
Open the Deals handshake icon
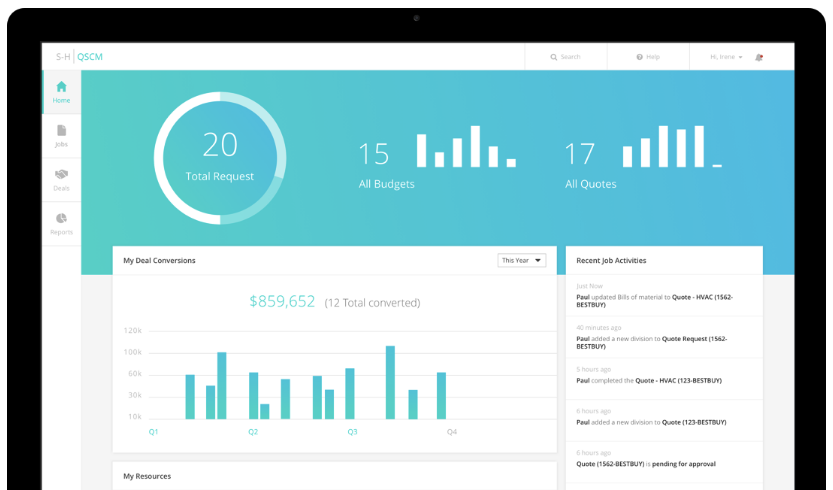click(x=62, y=174)
